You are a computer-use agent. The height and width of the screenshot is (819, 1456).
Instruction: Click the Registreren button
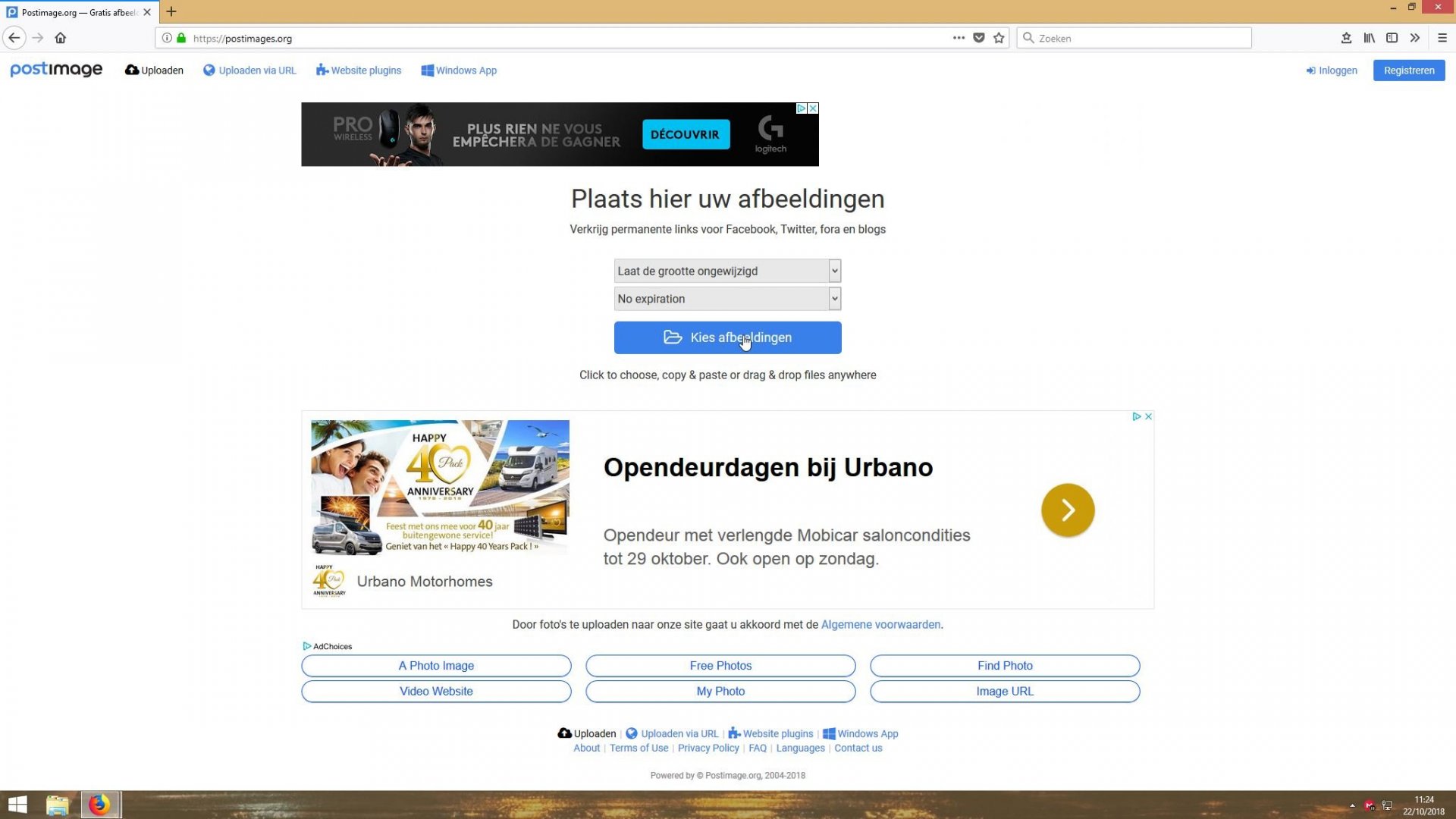1408,70
